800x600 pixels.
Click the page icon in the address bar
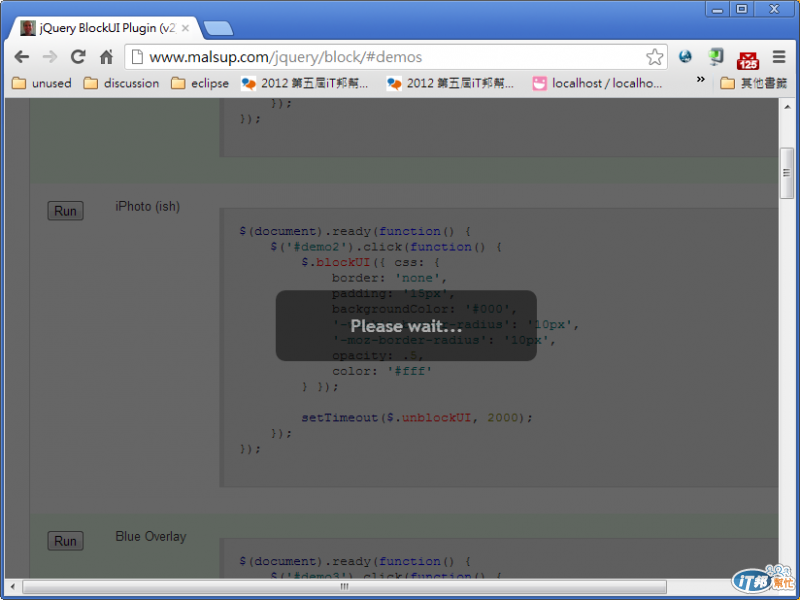coord(137,57)
